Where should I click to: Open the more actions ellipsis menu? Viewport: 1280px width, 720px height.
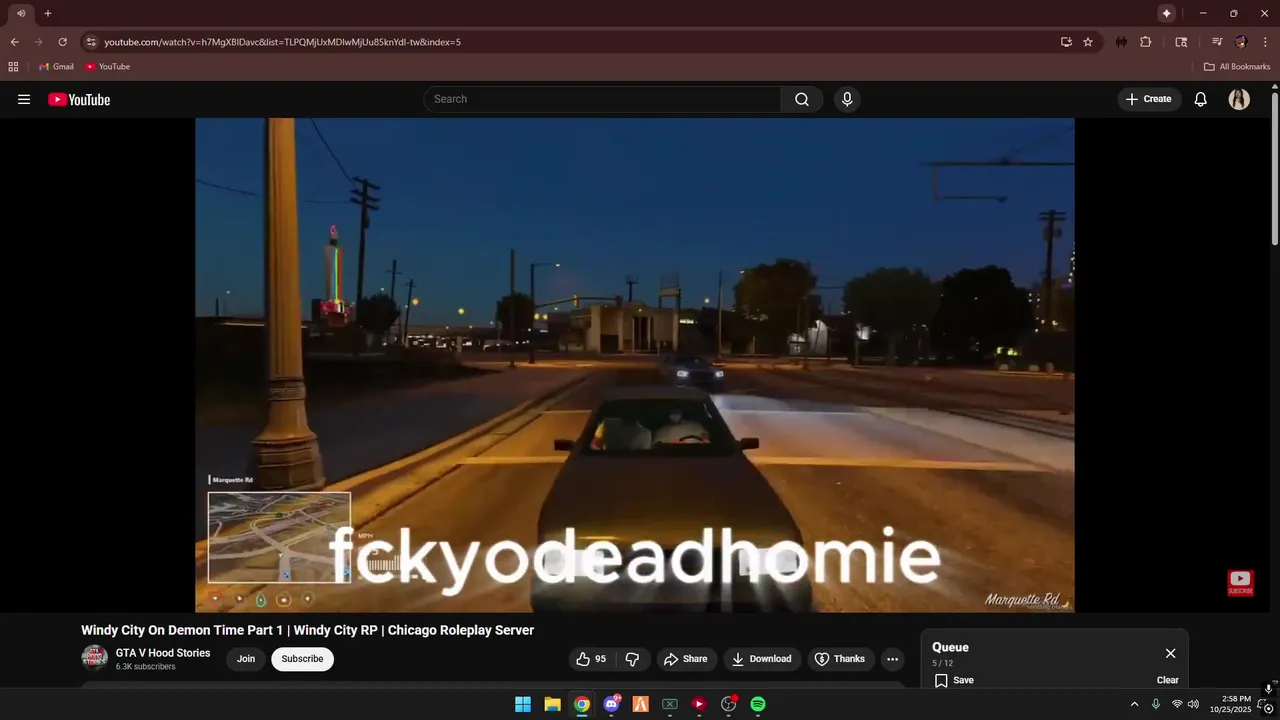click(893, 659)
